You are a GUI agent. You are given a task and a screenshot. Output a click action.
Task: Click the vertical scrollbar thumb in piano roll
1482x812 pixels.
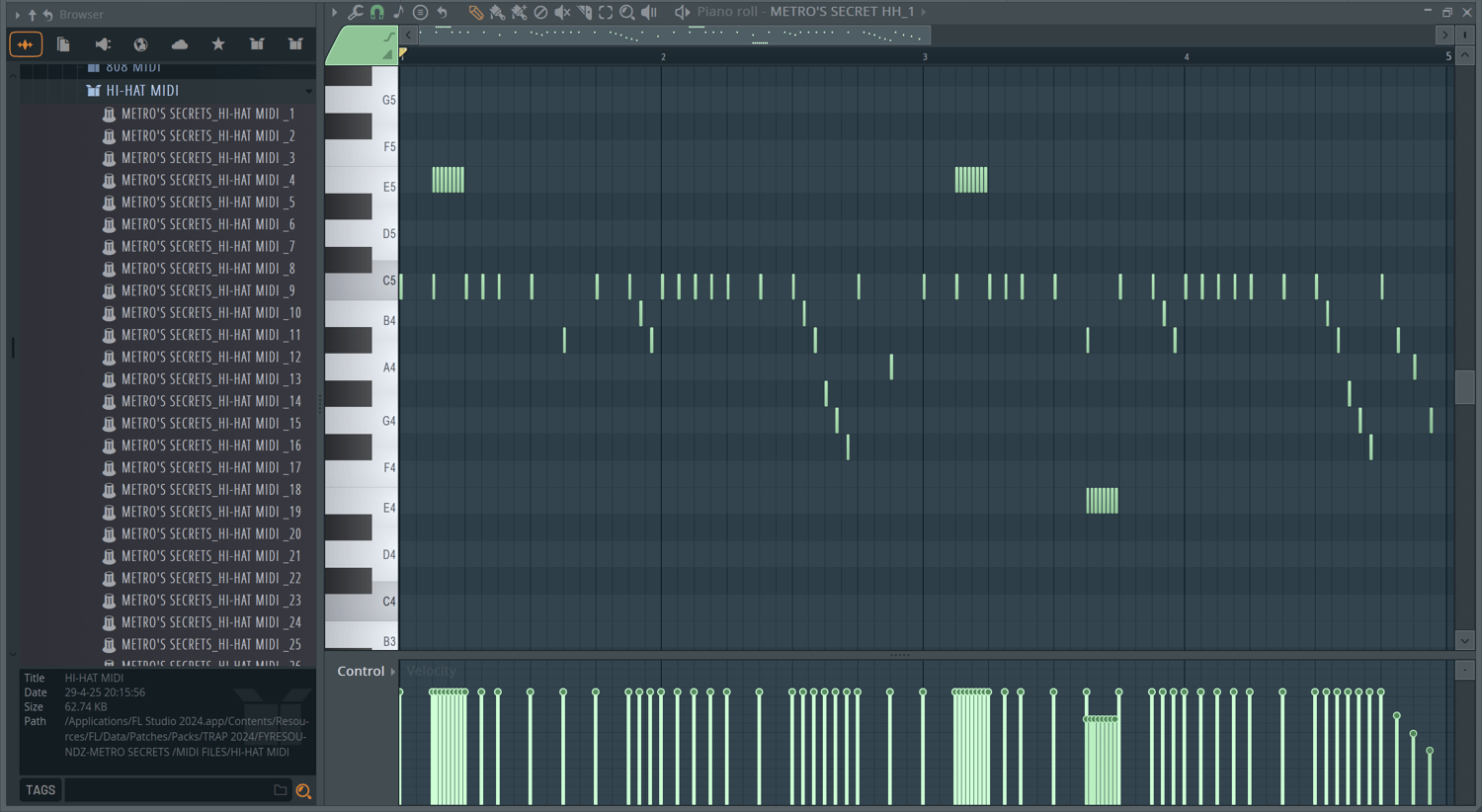click(1465, 386)
